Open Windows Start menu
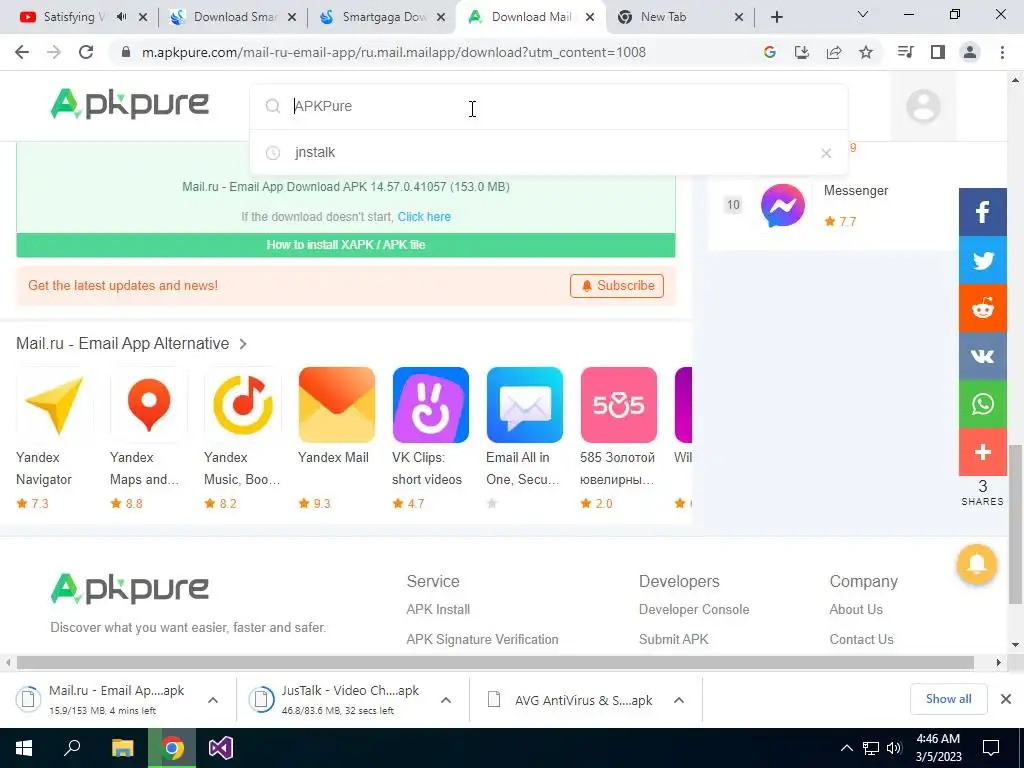The width and height of the screenshot is (1024, 768). click(24, 748)
